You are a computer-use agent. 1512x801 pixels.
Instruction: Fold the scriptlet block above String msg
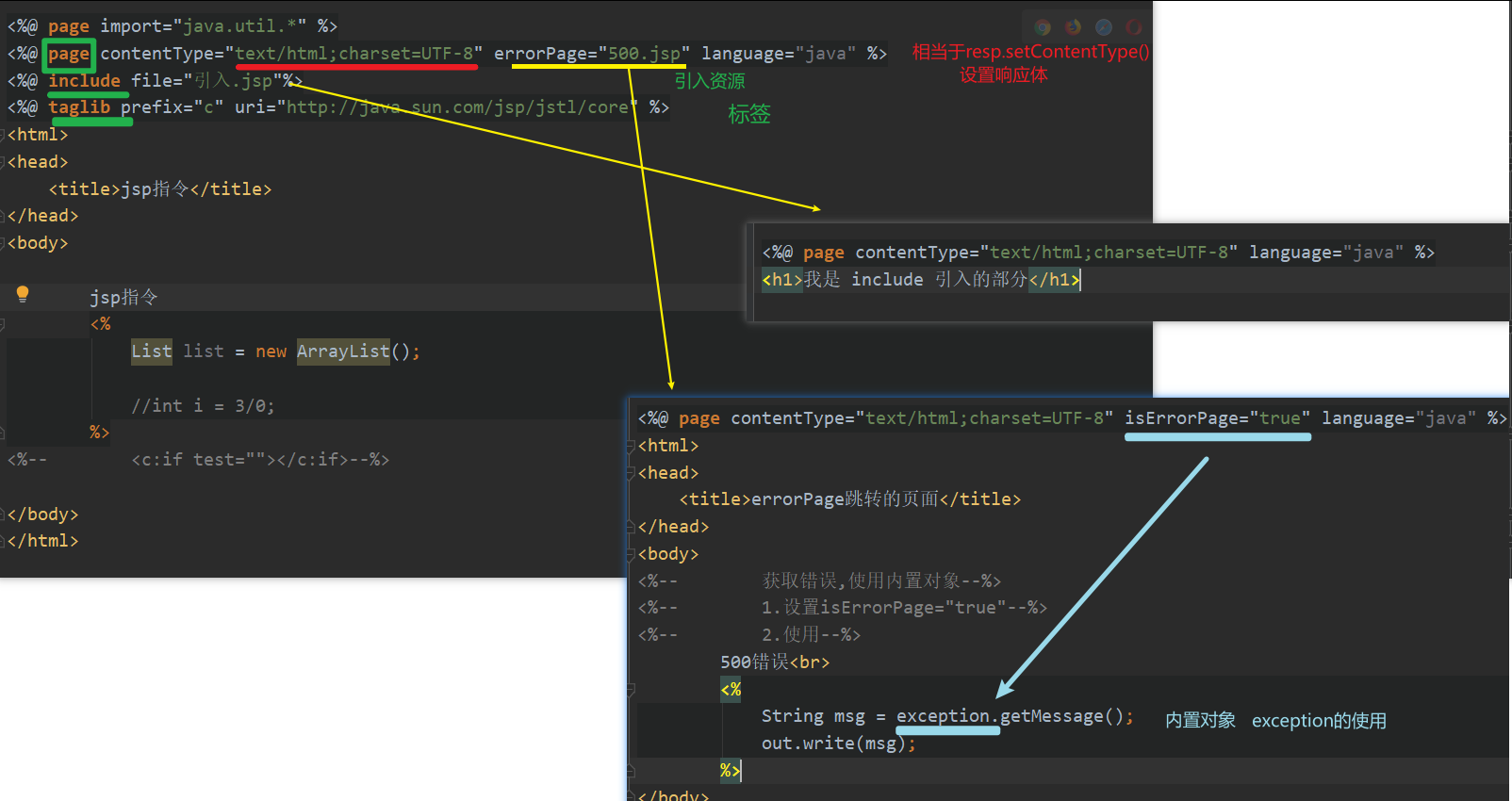tap(631, 690)
